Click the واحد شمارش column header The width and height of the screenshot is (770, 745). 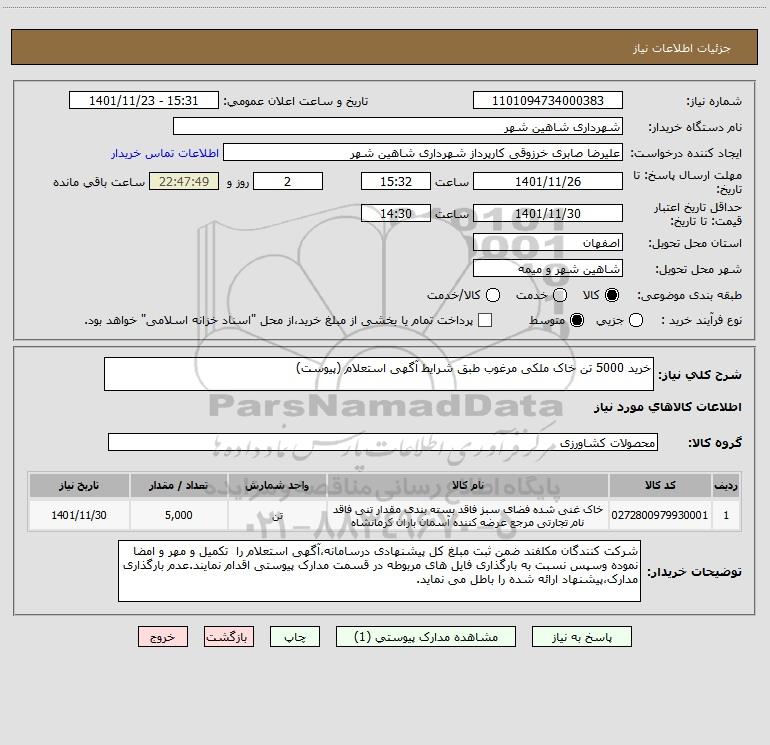point(277,485)
